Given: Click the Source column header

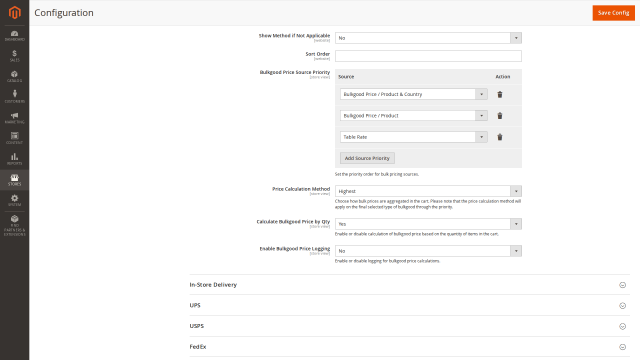Looking at the screenshot, I should pyautogui.click(x=346, y=77).
